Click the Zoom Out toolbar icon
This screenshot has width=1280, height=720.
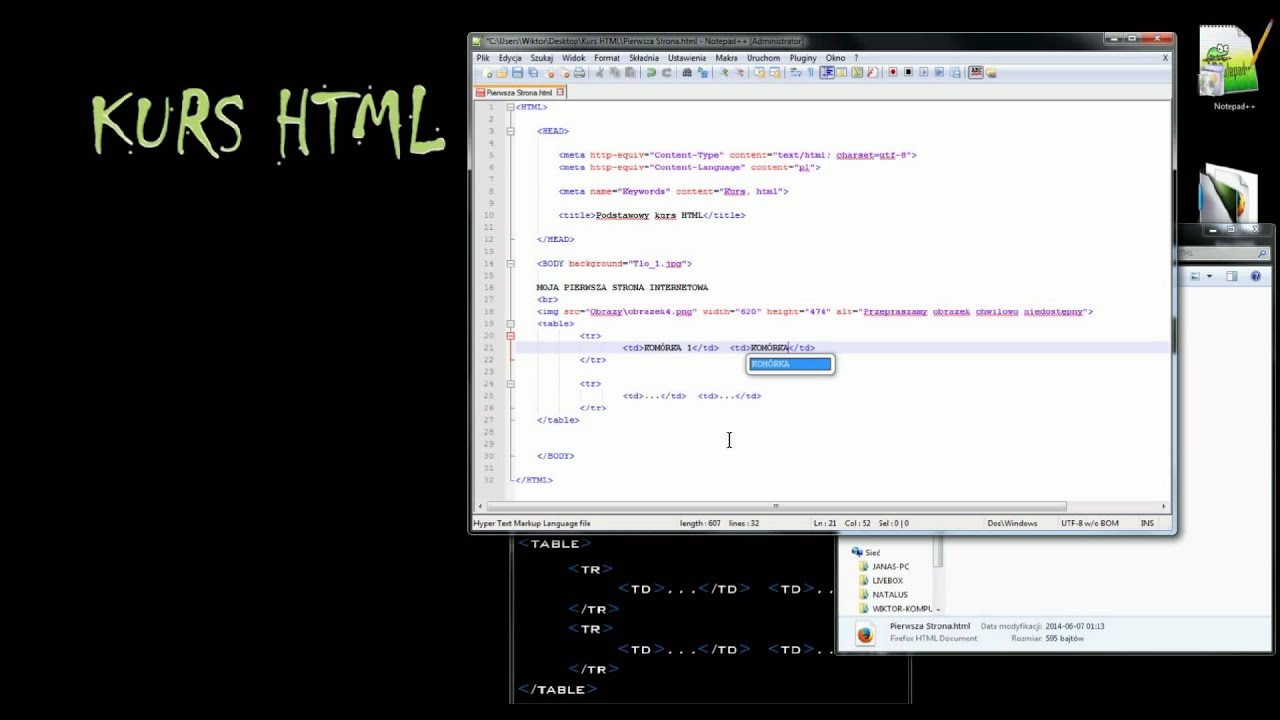(740, 72)
